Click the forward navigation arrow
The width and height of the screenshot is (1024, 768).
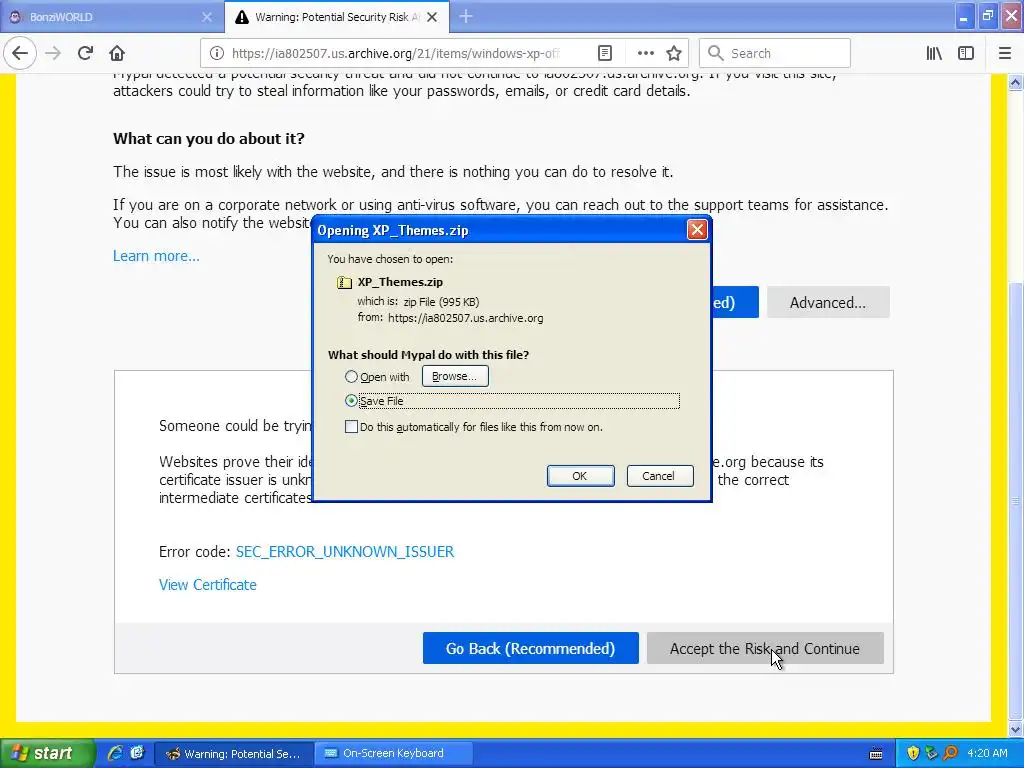pos(53,53)
